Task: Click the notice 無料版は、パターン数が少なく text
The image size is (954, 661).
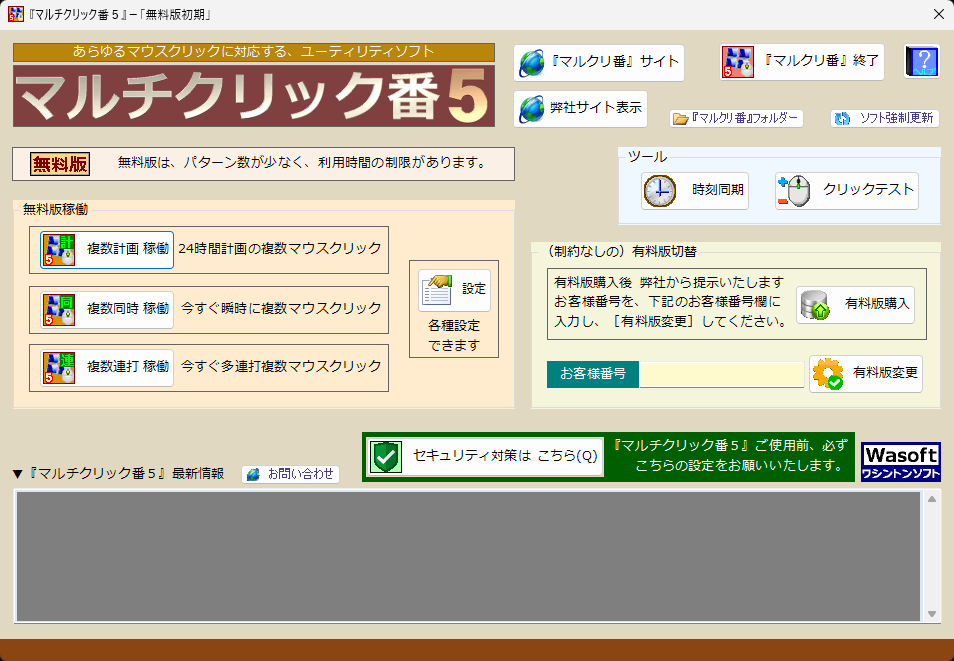Action: (x=302, y=163)
